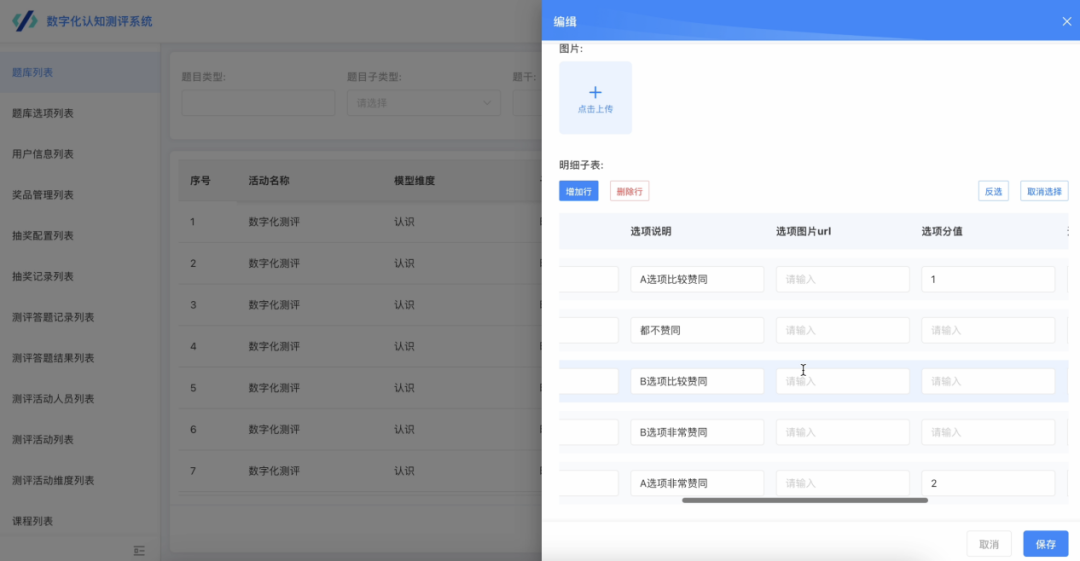Open 题目子类型 dropdown
Screen dimensions: 1080x561
click(x=424, y=103)
